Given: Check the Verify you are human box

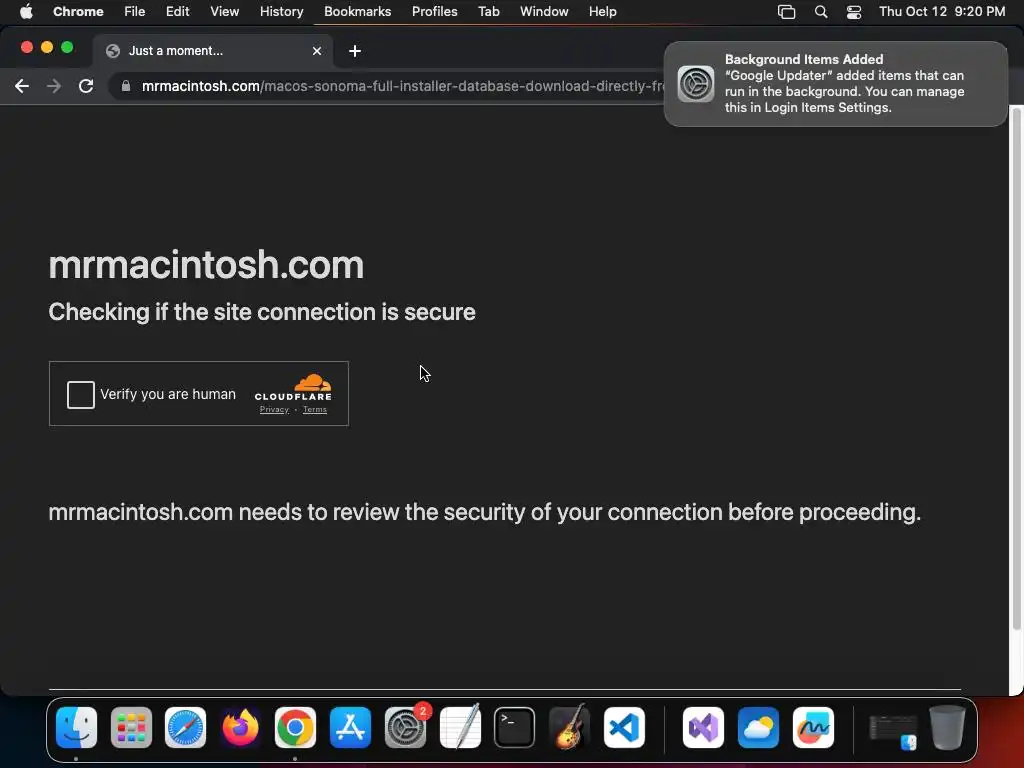Looking at the screenshot, I should point(81,394).
